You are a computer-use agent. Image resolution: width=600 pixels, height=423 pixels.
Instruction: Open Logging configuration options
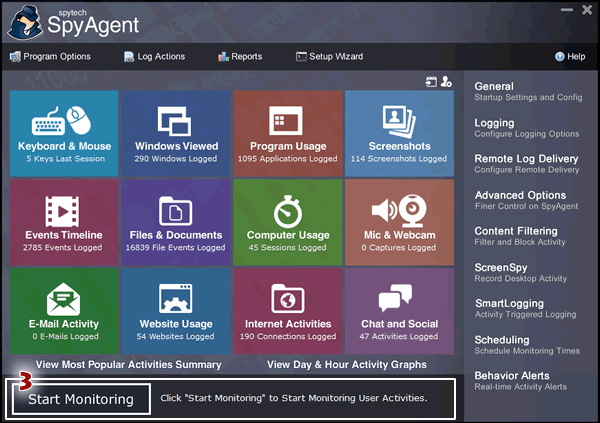pyautogui.click(x=527, y=128)
